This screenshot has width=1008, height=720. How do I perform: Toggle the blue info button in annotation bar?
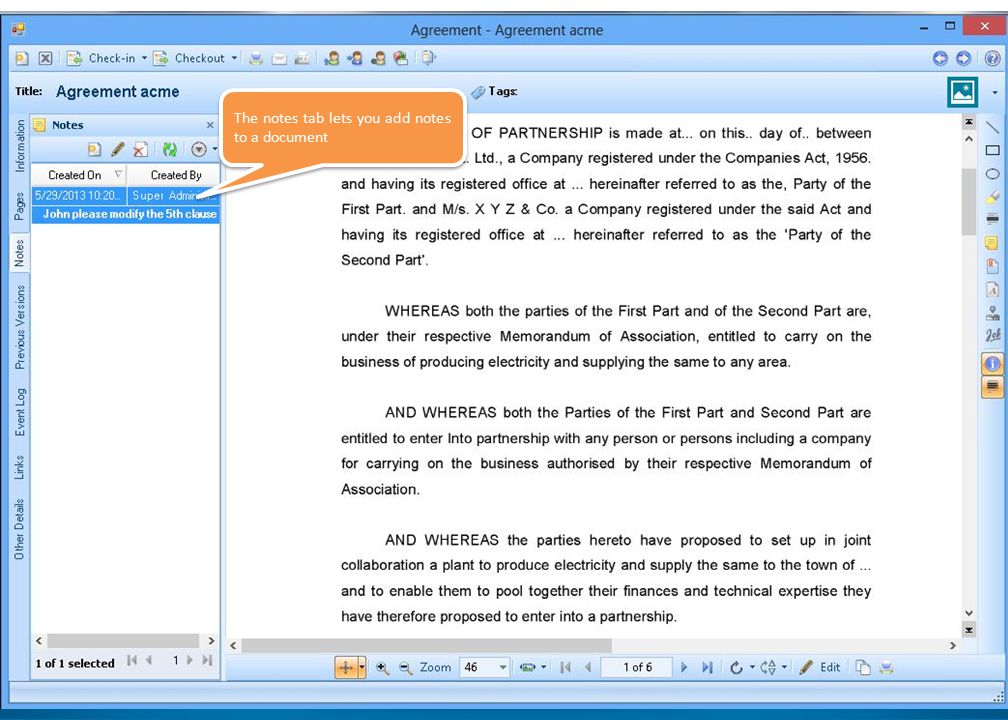pos(993,364)
